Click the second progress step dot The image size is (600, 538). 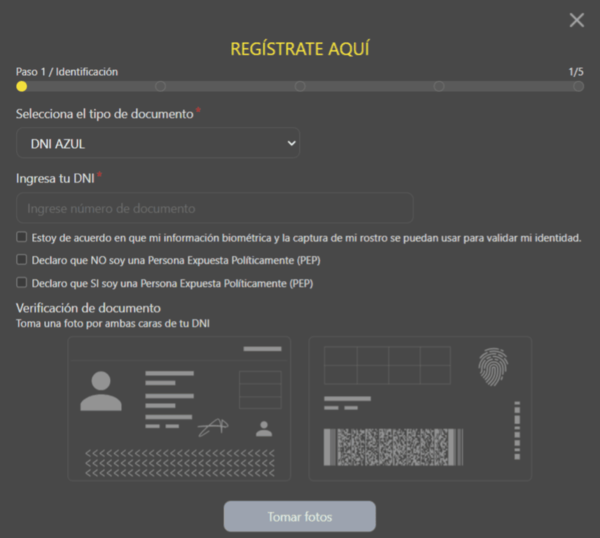[x=160, y=87]
